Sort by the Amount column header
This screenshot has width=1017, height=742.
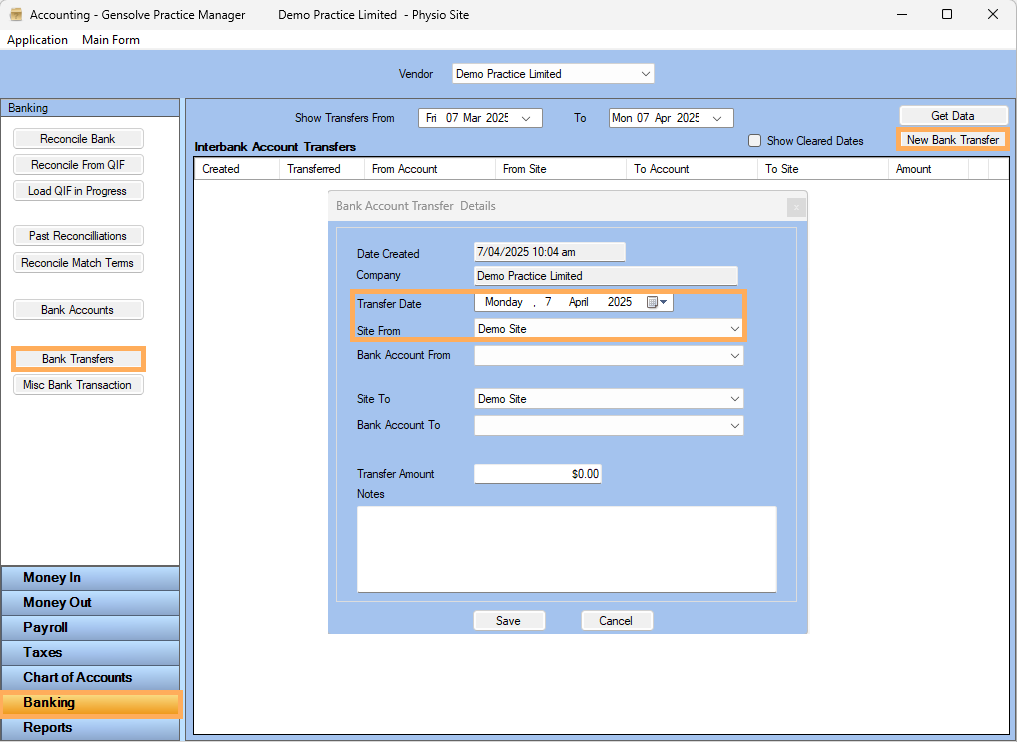pyautogui.click(x=928, y=169)
